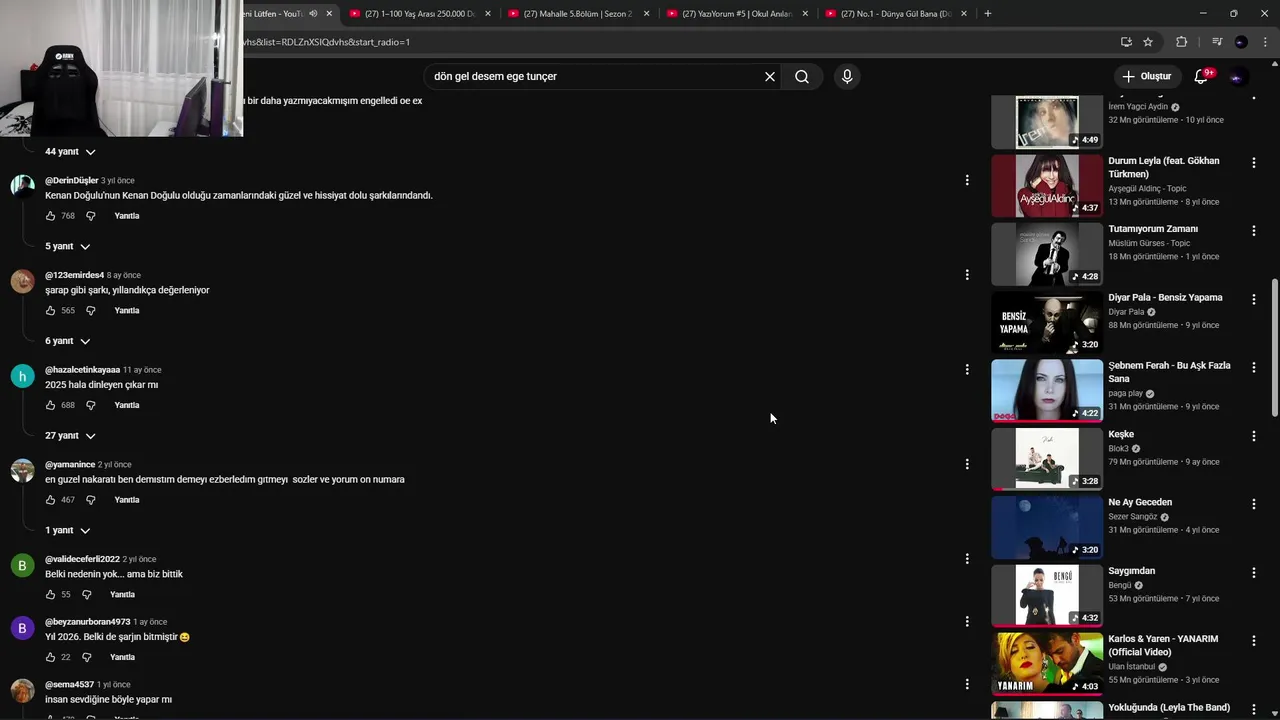Open options menu for @hazalcetinkayaaa comment
This screenshot has width=1280, height=720.
pyautogui.click(x=966, y=369)
